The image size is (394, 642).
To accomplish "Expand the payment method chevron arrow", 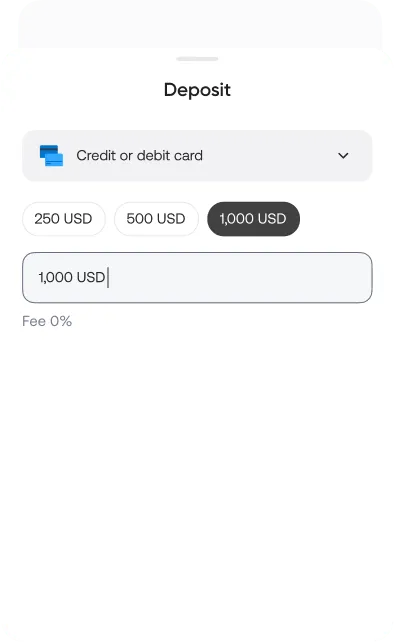I will 343,156.
